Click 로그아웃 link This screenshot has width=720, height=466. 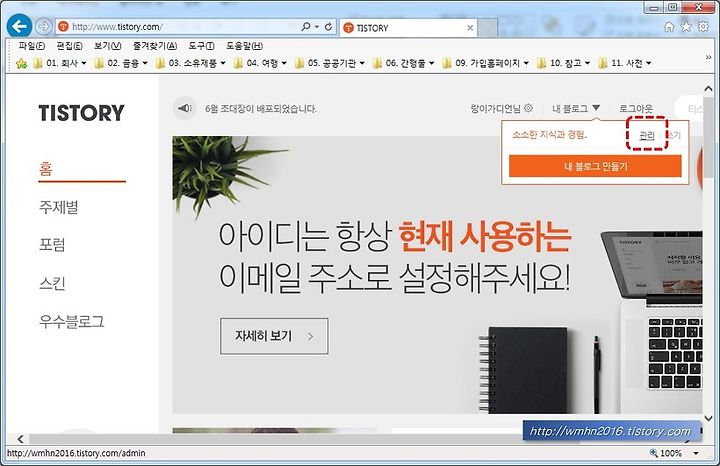click(x=636, y=108)
